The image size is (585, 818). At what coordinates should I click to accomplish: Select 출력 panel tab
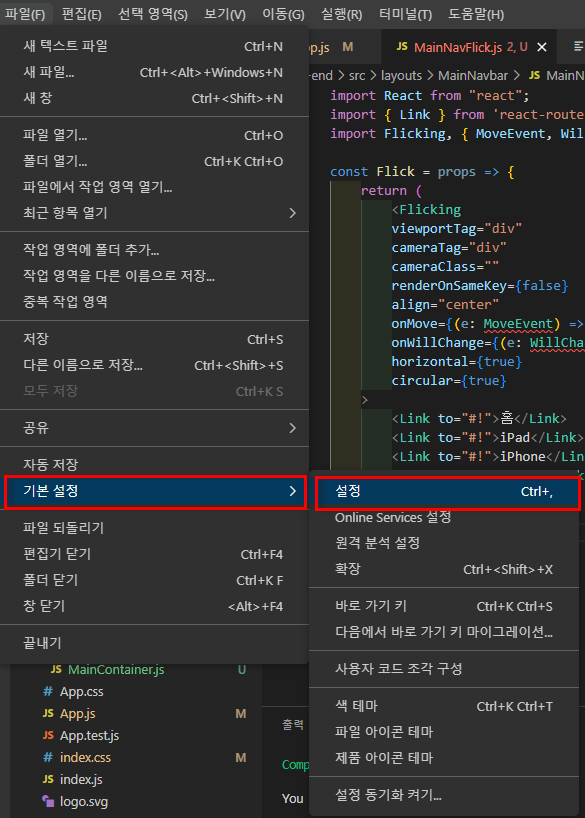pos(292,725)
